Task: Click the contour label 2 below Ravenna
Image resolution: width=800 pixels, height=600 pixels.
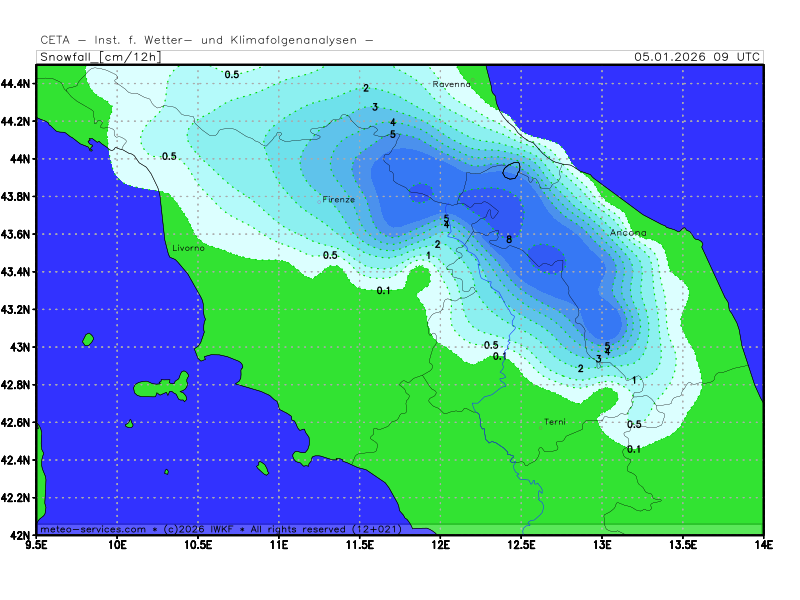Action: [366, 89]
